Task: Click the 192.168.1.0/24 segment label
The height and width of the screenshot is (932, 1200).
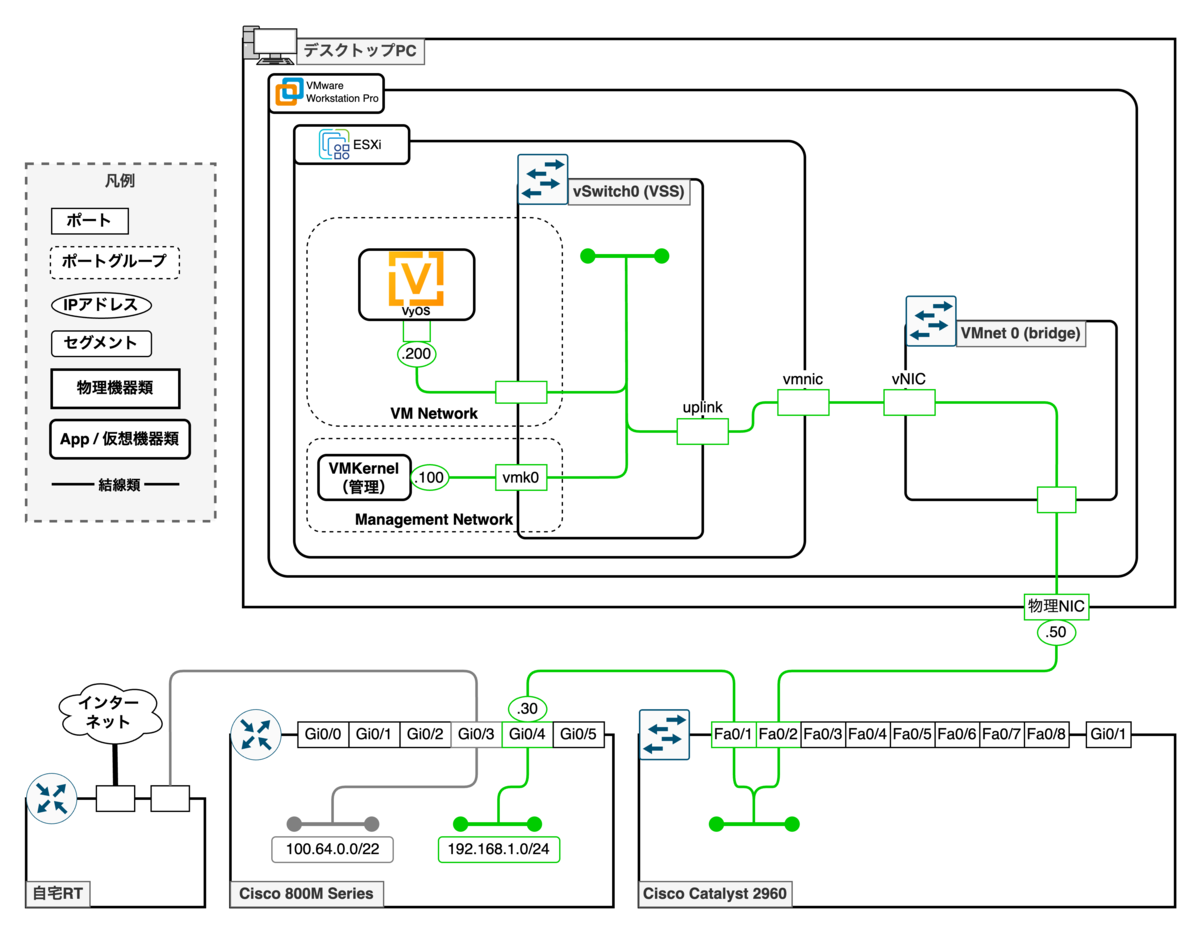Action: pos(497,850)
